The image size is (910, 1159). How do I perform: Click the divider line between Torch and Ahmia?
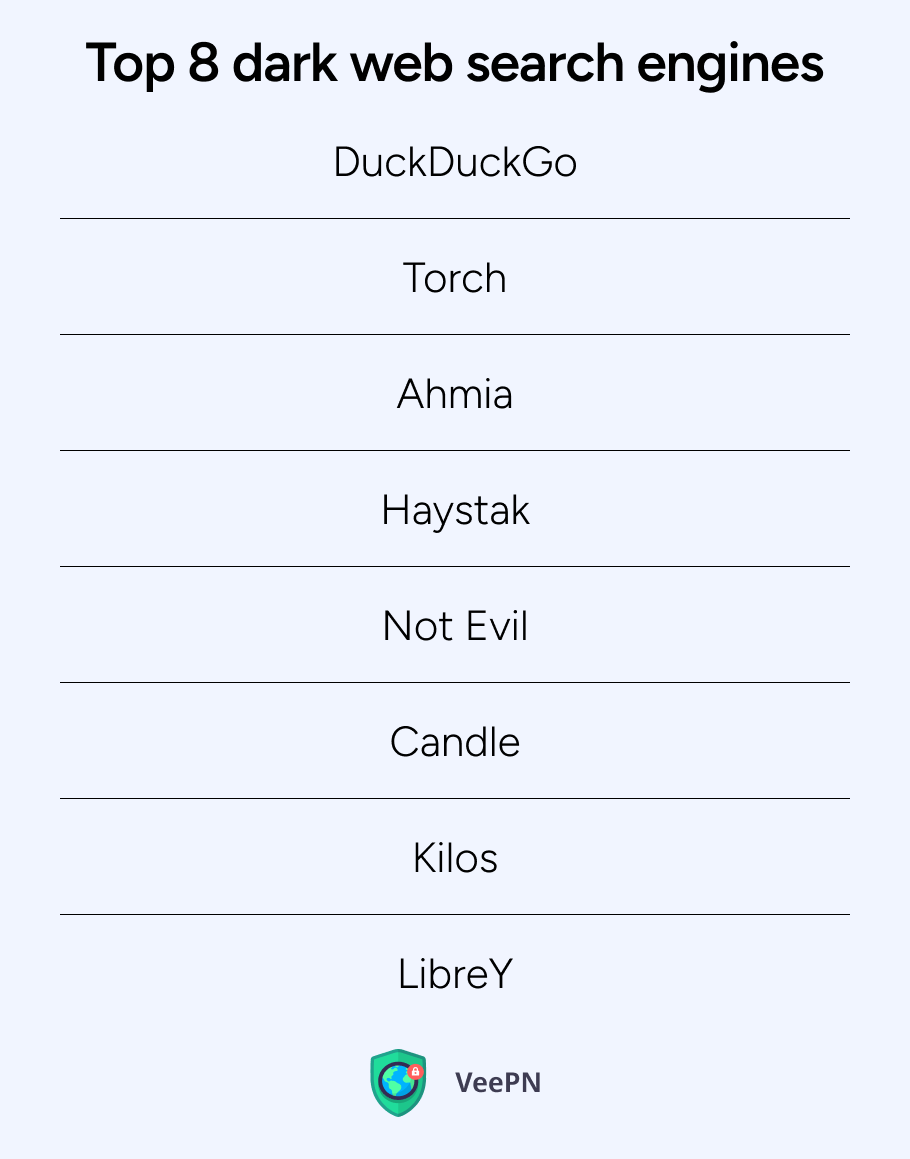[x=455, y=334]
